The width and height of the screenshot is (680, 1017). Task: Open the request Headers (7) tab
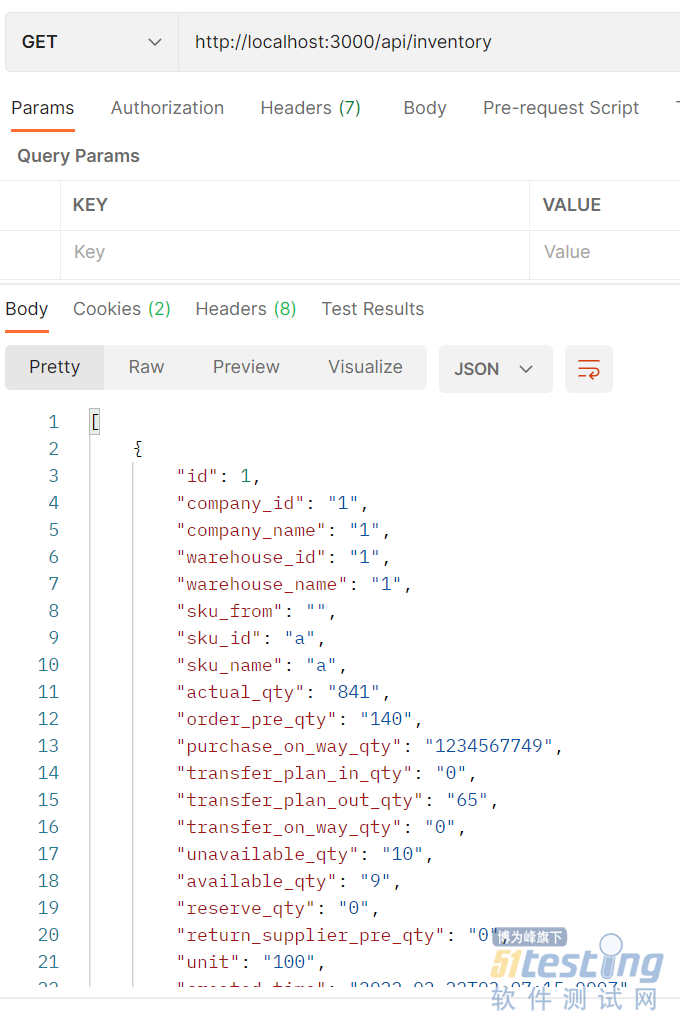[310, 108]
